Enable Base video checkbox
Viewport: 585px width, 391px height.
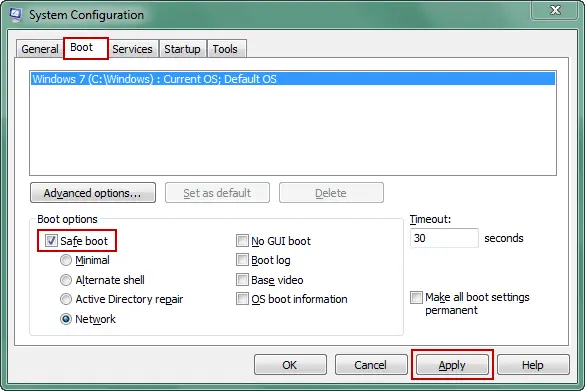tap(242, 279)
